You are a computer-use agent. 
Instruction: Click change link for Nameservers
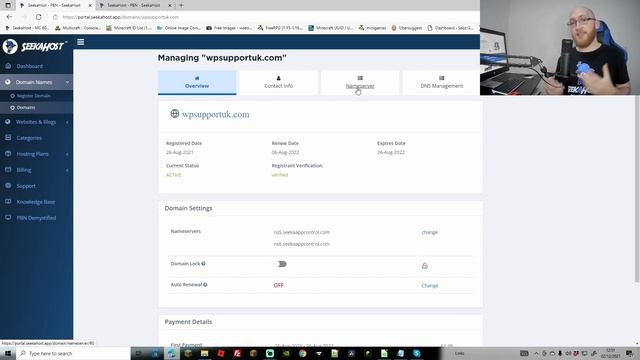pos(429,232)
